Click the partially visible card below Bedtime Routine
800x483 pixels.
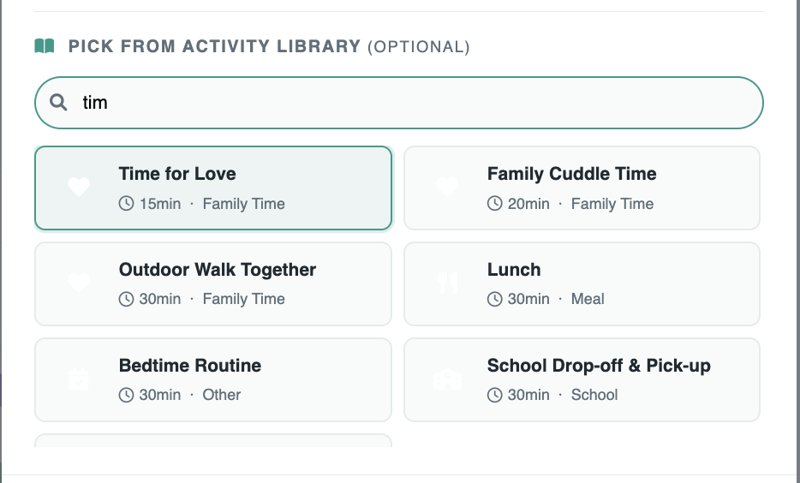tap(213, 441)
